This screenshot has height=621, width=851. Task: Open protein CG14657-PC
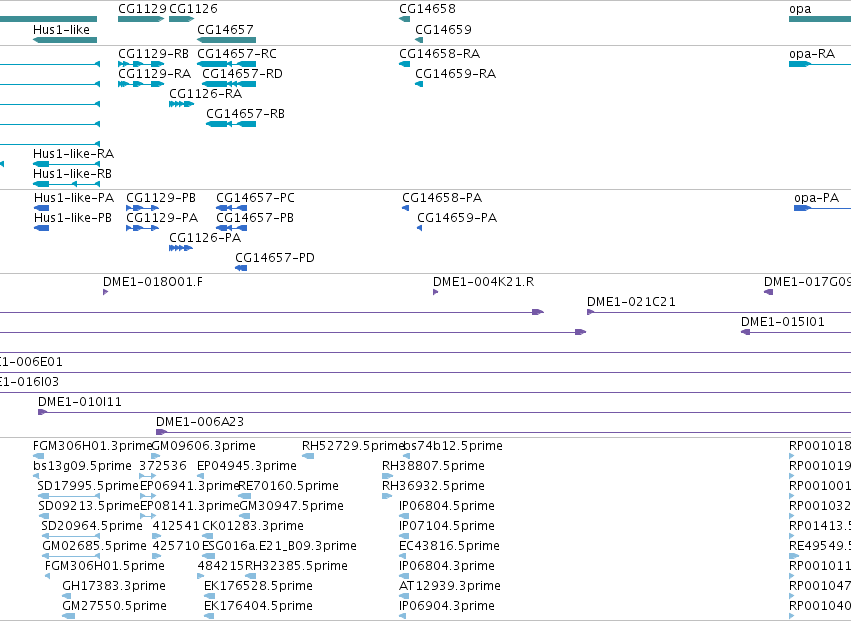click(256, 198)
